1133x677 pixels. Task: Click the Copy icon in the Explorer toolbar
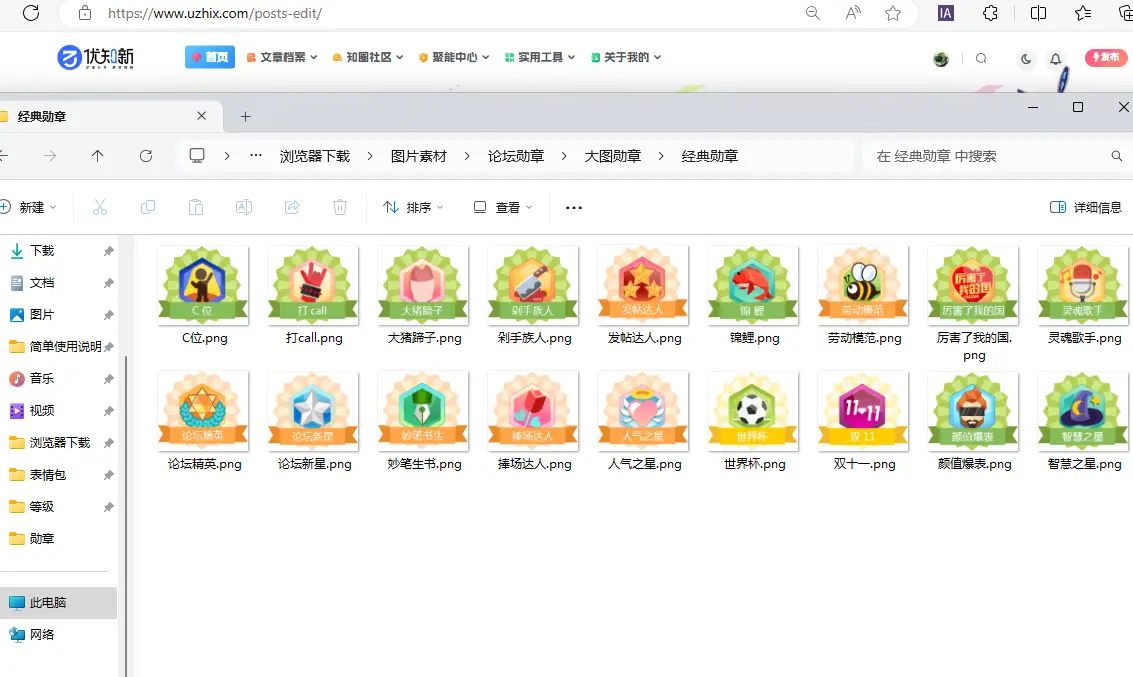147,207
